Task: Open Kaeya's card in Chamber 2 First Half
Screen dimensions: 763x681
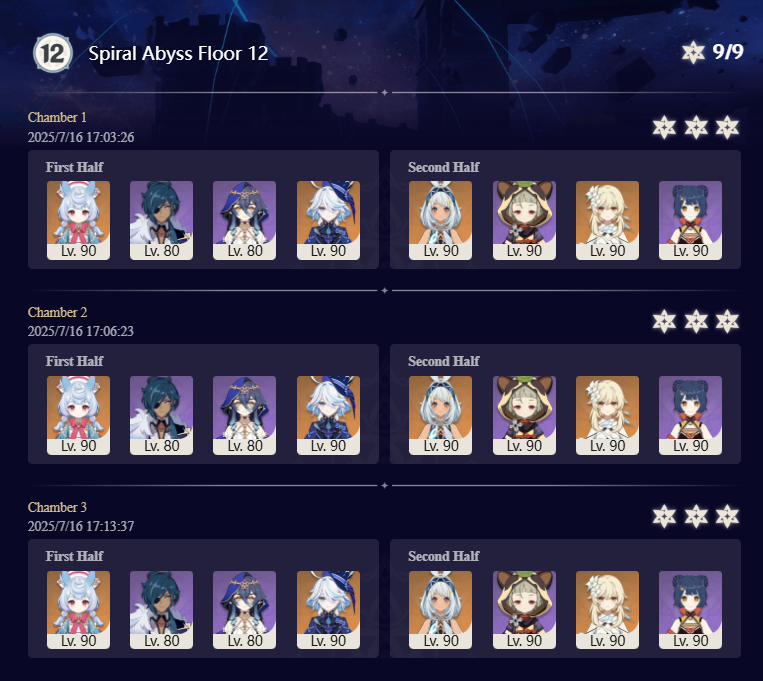Action: (x=162, y=415)
